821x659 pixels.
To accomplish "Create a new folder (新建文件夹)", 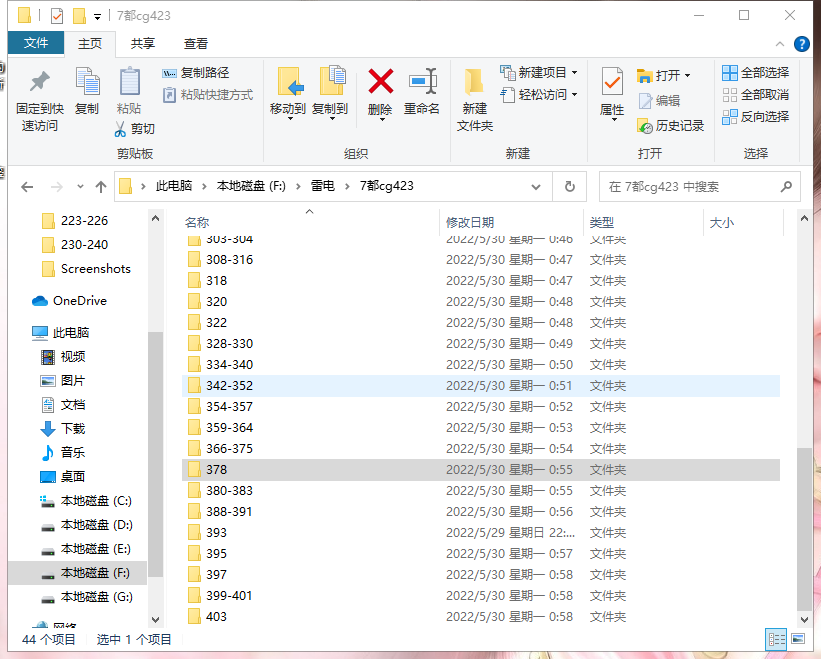I will [x=474, y=100].
